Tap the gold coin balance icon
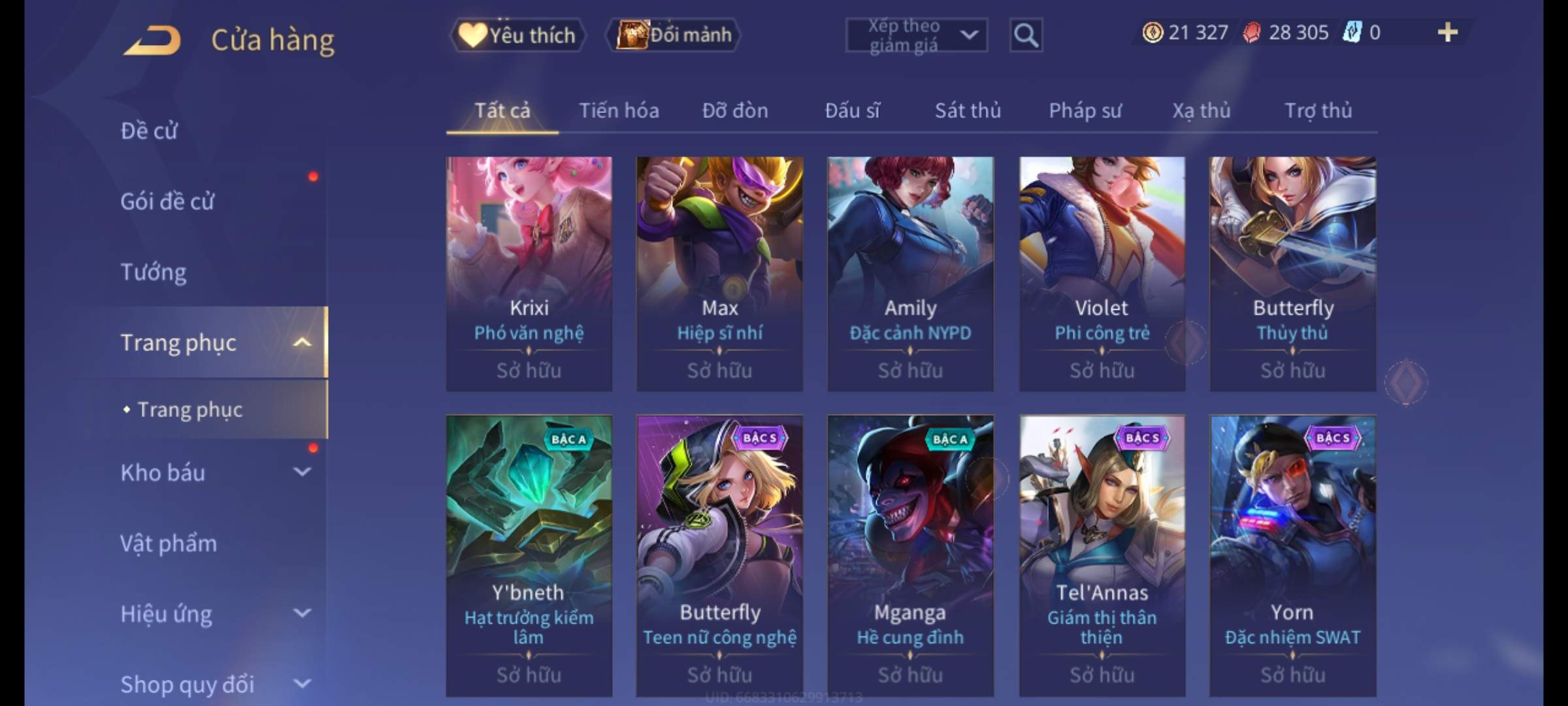This screenshot has height=706, width=1568. [1152, 32]
